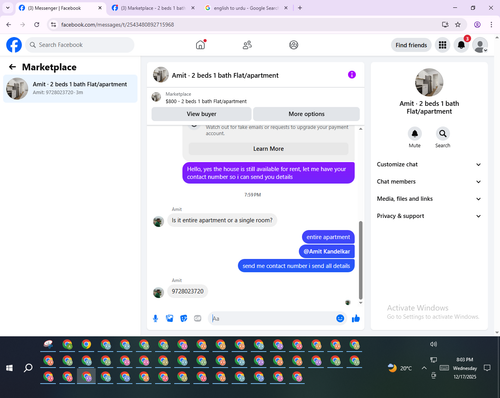The width and height of the screenshot is (500, 398).
Task: Go to Home feed icon
Action: (200, 45)
